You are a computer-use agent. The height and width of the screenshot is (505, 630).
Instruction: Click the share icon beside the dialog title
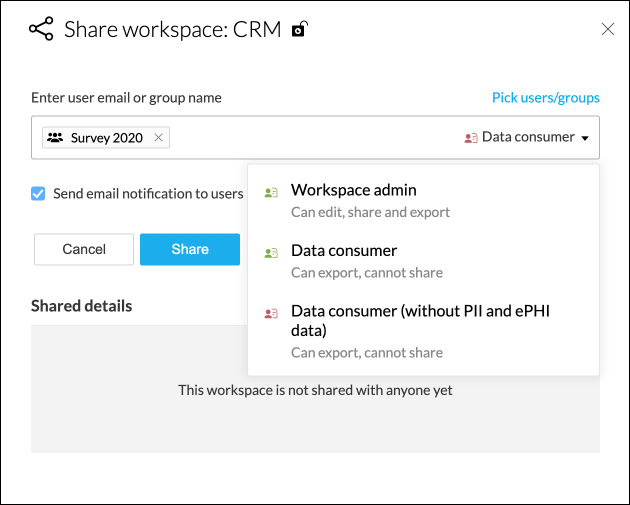41,29
